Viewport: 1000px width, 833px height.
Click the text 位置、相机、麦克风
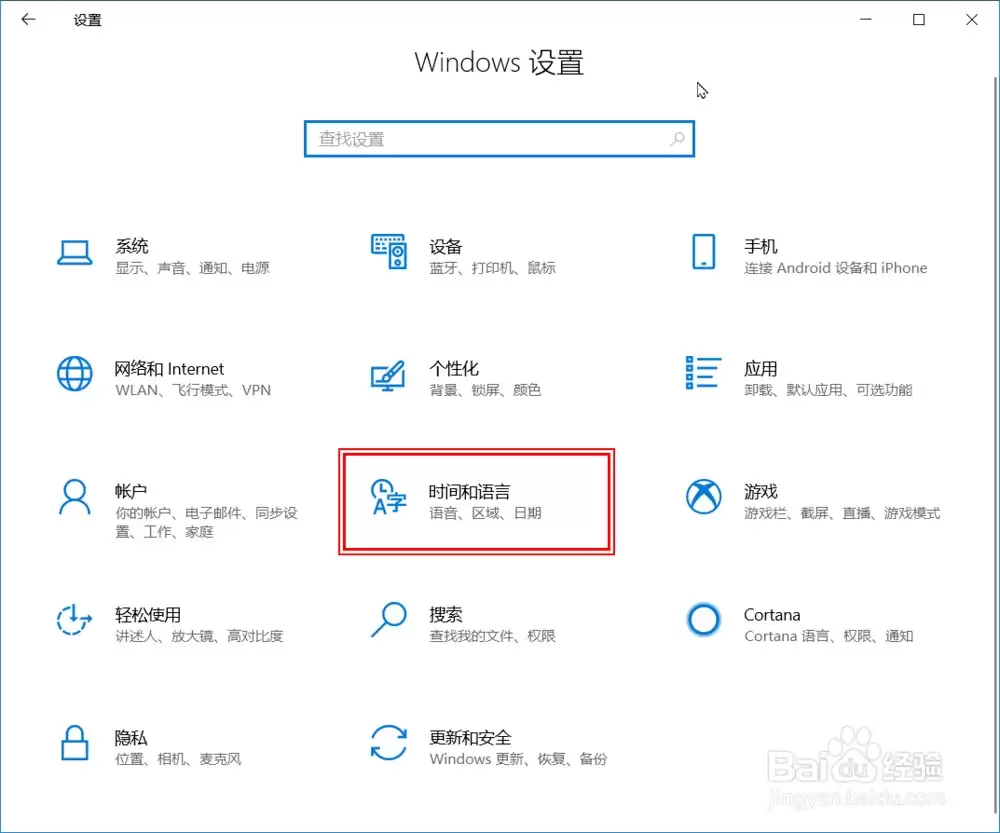179,759
